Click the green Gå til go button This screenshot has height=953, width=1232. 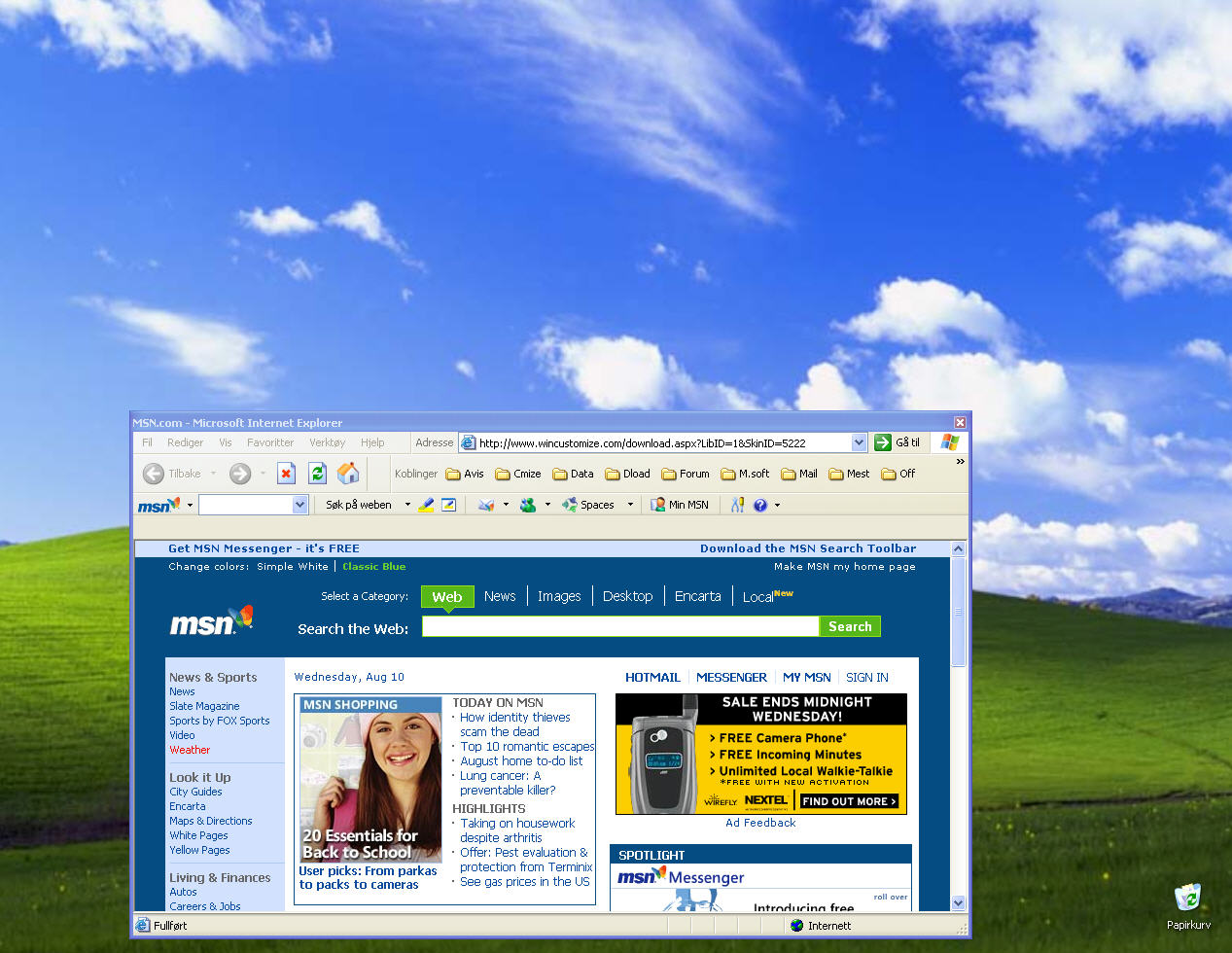click(x=897, y=442)
